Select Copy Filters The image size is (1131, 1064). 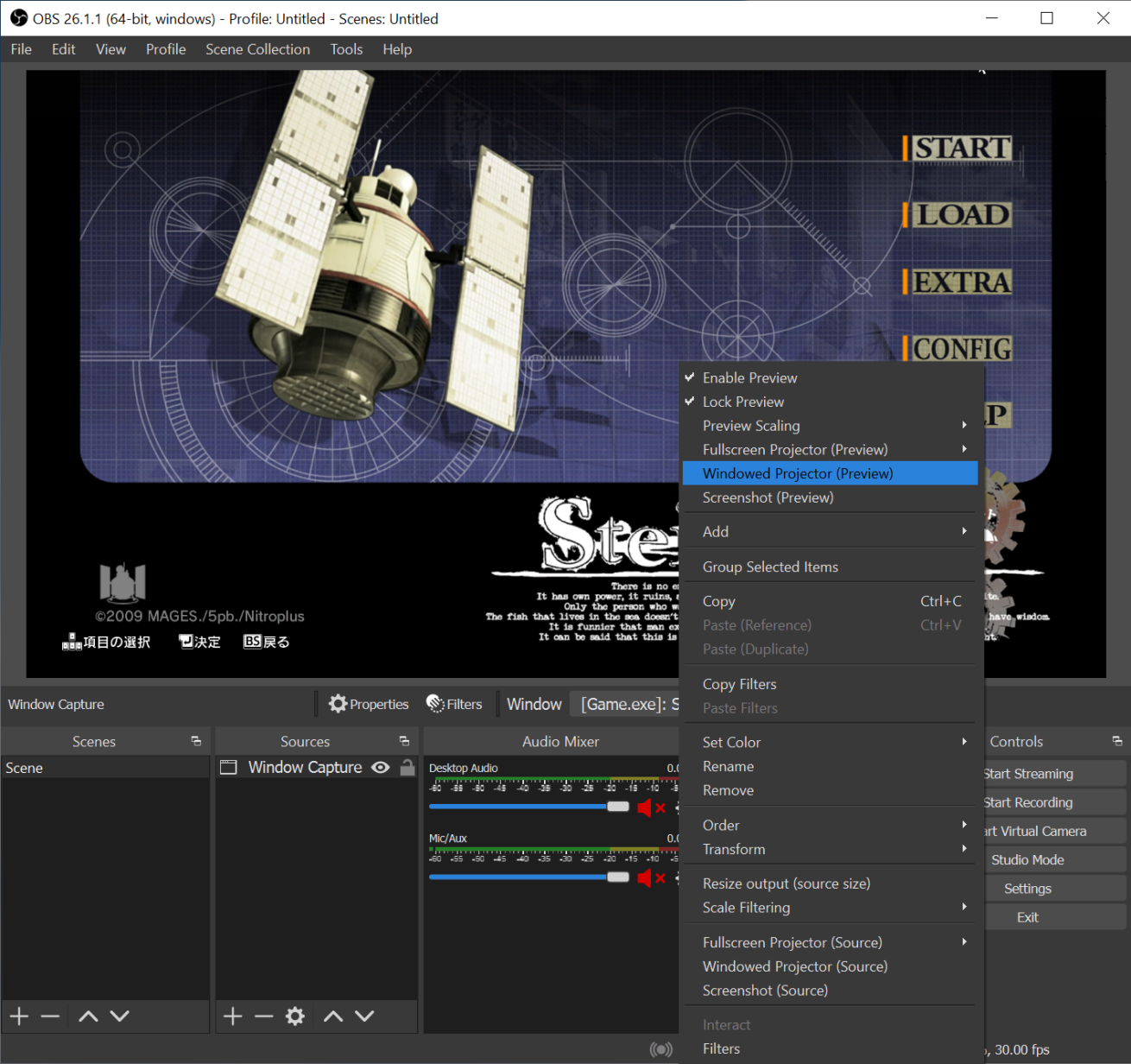click(x=830, y=684)
